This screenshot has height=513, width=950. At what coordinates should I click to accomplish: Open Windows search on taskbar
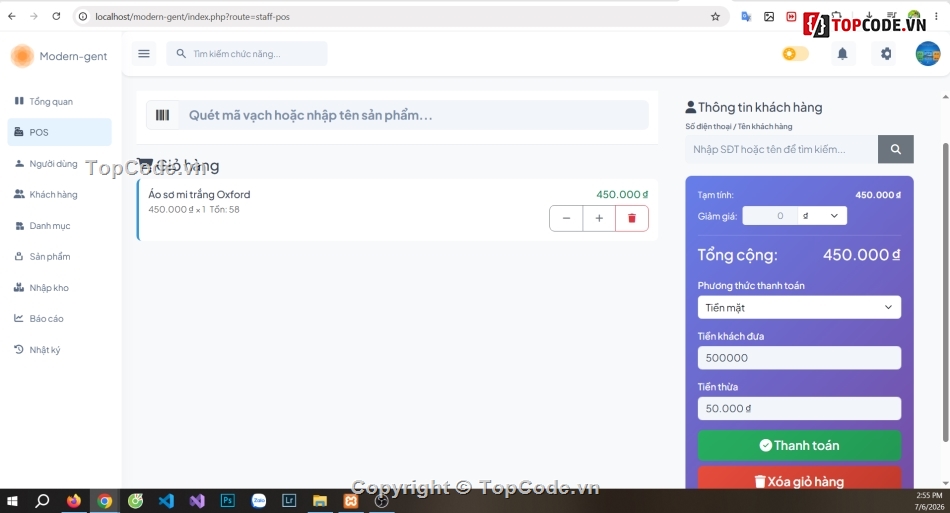42,501
